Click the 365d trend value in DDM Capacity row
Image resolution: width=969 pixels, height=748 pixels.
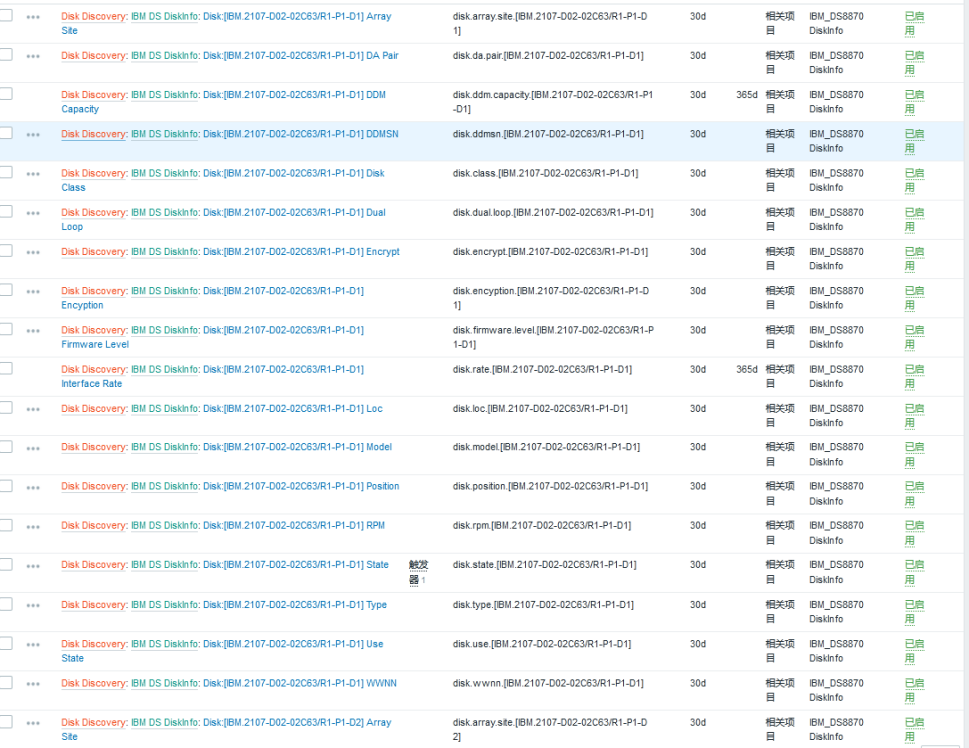click(747, 95)
